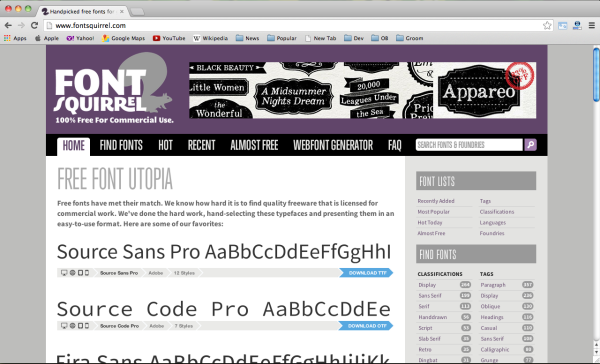Screen dimensions: 600x364
Task: Click the DOWNLOAD OTF button
Action: [x=366, y=326]
